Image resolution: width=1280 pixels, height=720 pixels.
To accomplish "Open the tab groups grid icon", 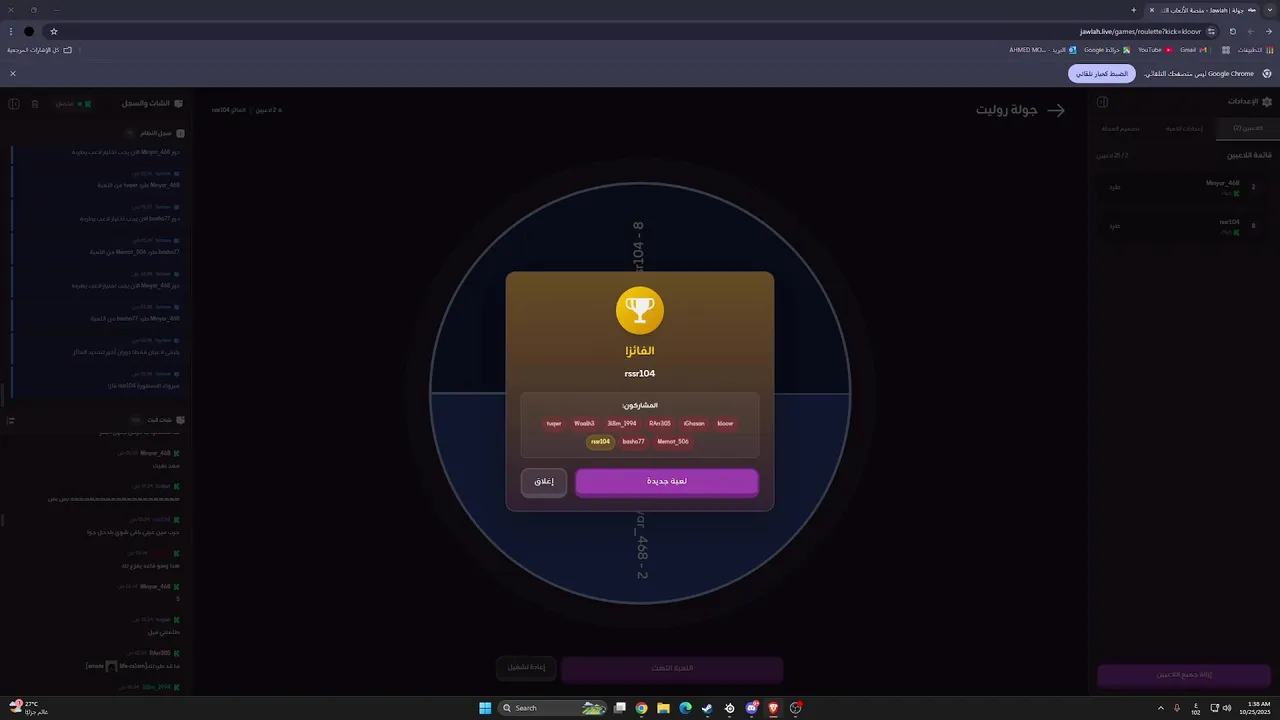I will pyautogui.click(x=1226, y=50).
